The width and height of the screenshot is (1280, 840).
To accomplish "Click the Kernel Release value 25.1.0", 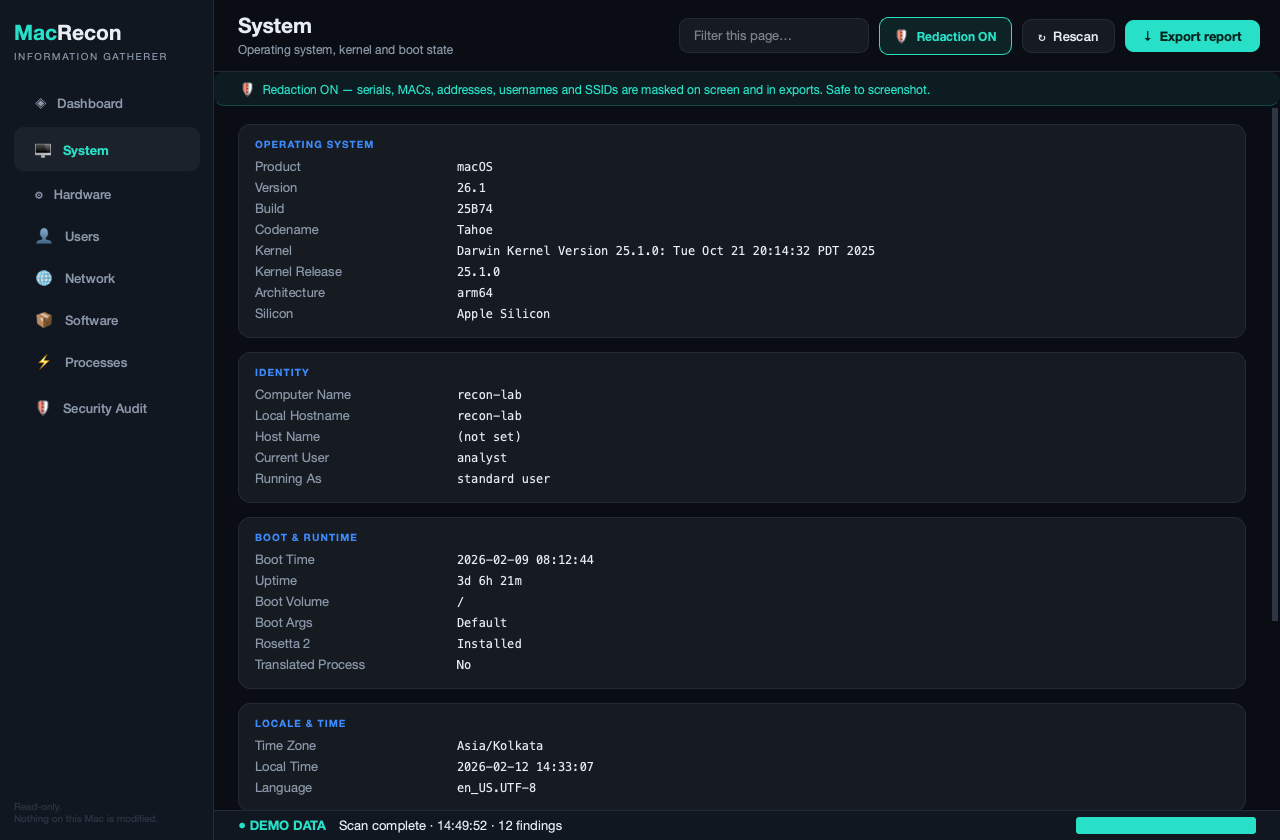I will pyautogui.click(x=478, y=271).
